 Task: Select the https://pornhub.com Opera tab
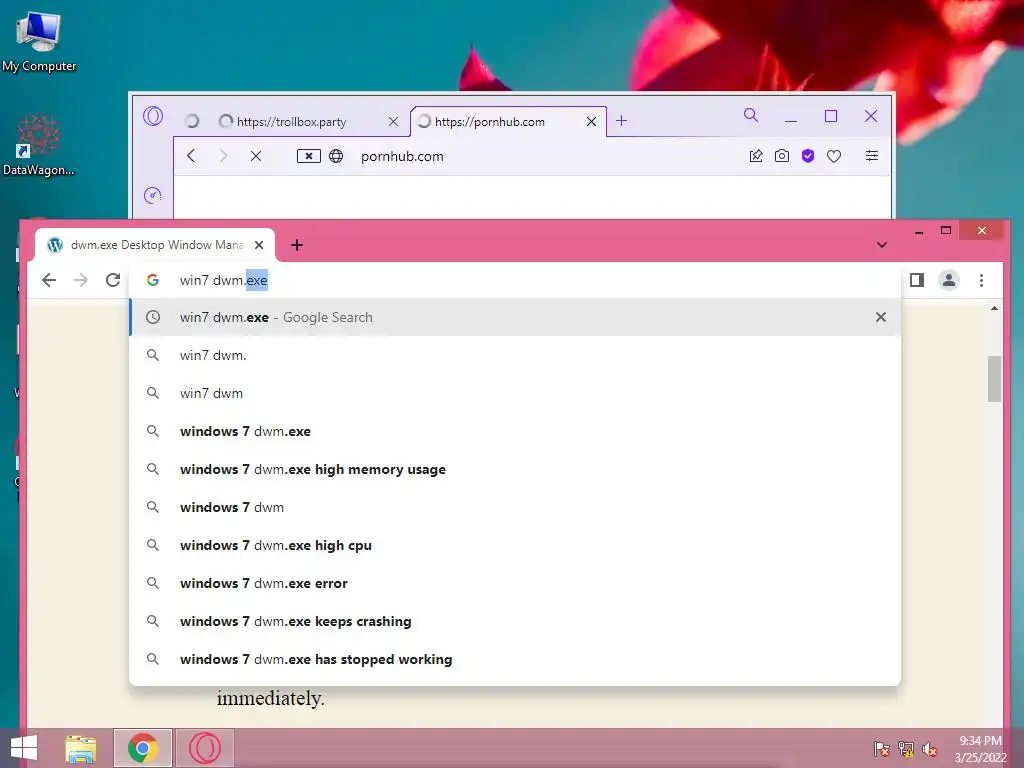coord(507,121)
